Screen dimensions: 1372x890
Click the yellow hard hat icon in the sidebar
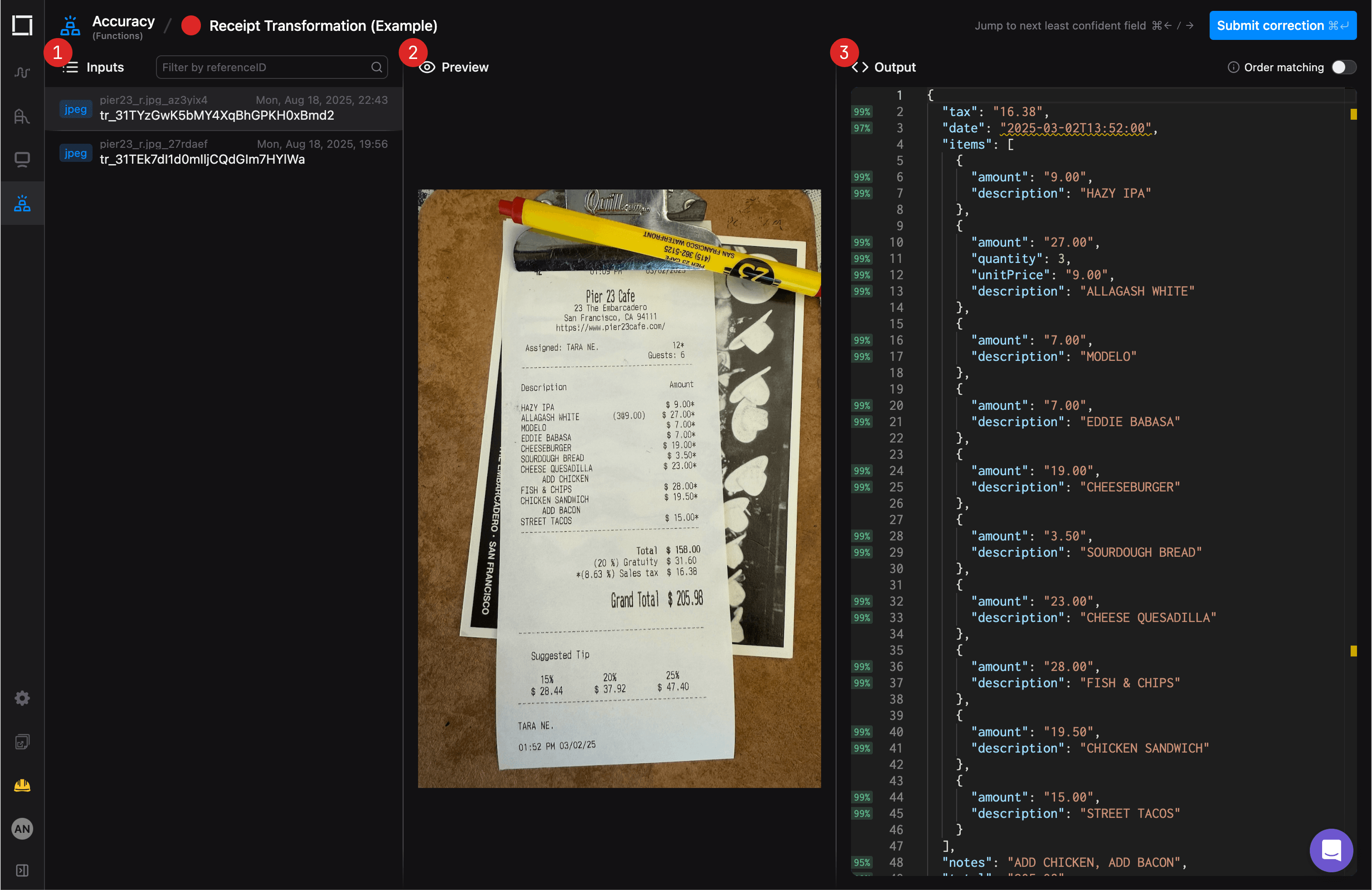pyautogui.click(x=22, y=784)
